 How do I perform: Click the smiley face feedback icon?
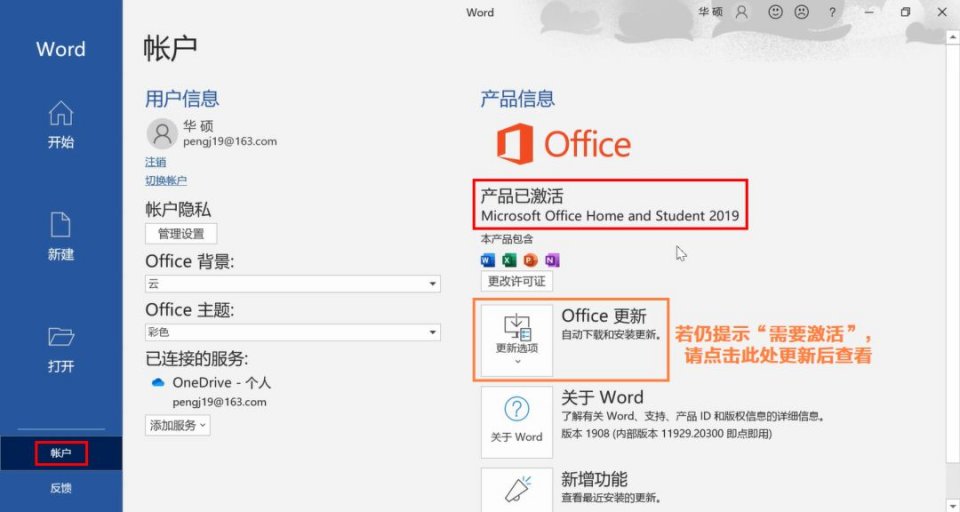click(776, 12)
